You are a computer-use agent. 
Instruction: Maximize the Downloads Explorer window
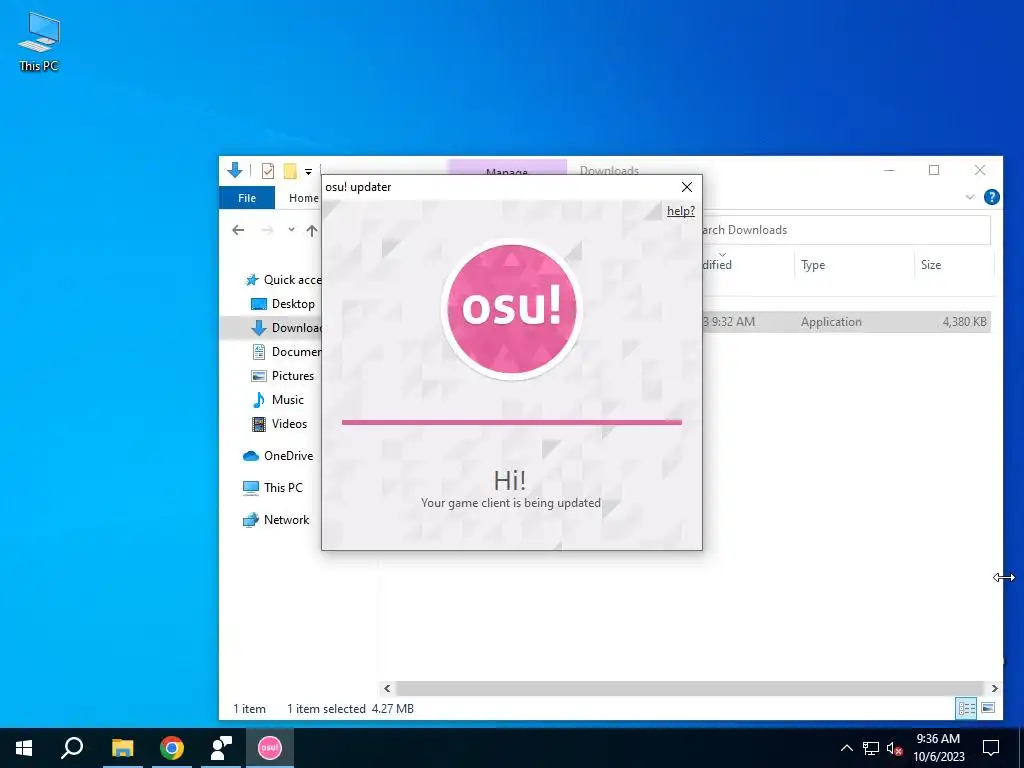pyautogui.click(x=934, y=170)
